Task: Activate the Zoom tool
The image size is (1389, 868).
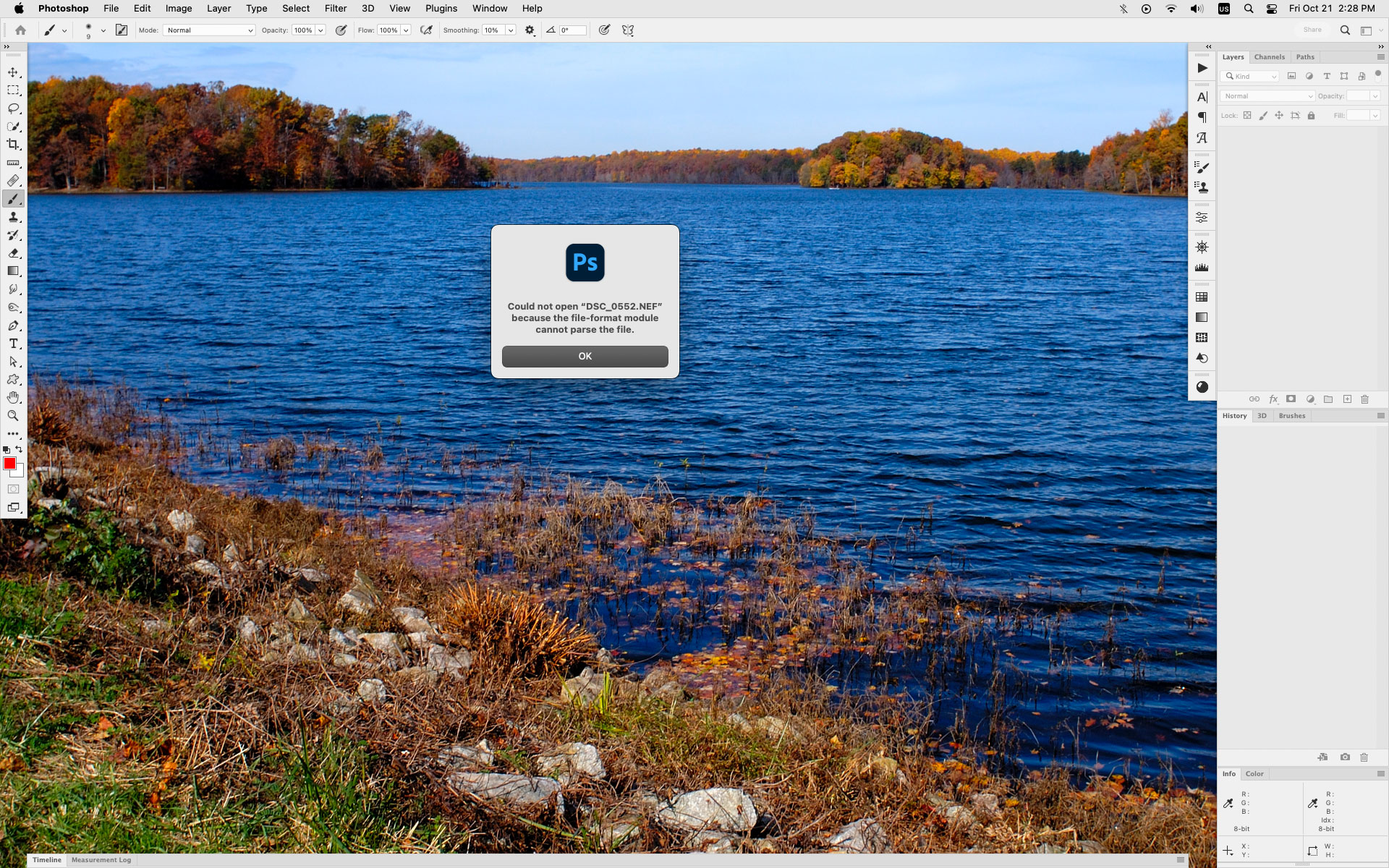Action: pyautogui.click(x=13, y=416)
